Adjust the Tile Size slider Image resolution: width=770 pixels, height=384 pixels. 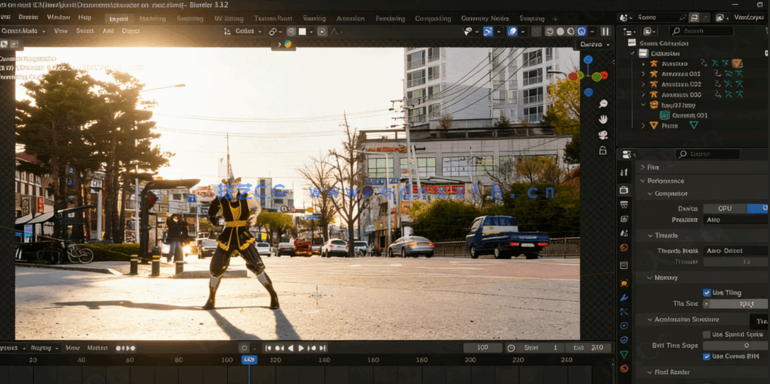(x=735, y=304)
